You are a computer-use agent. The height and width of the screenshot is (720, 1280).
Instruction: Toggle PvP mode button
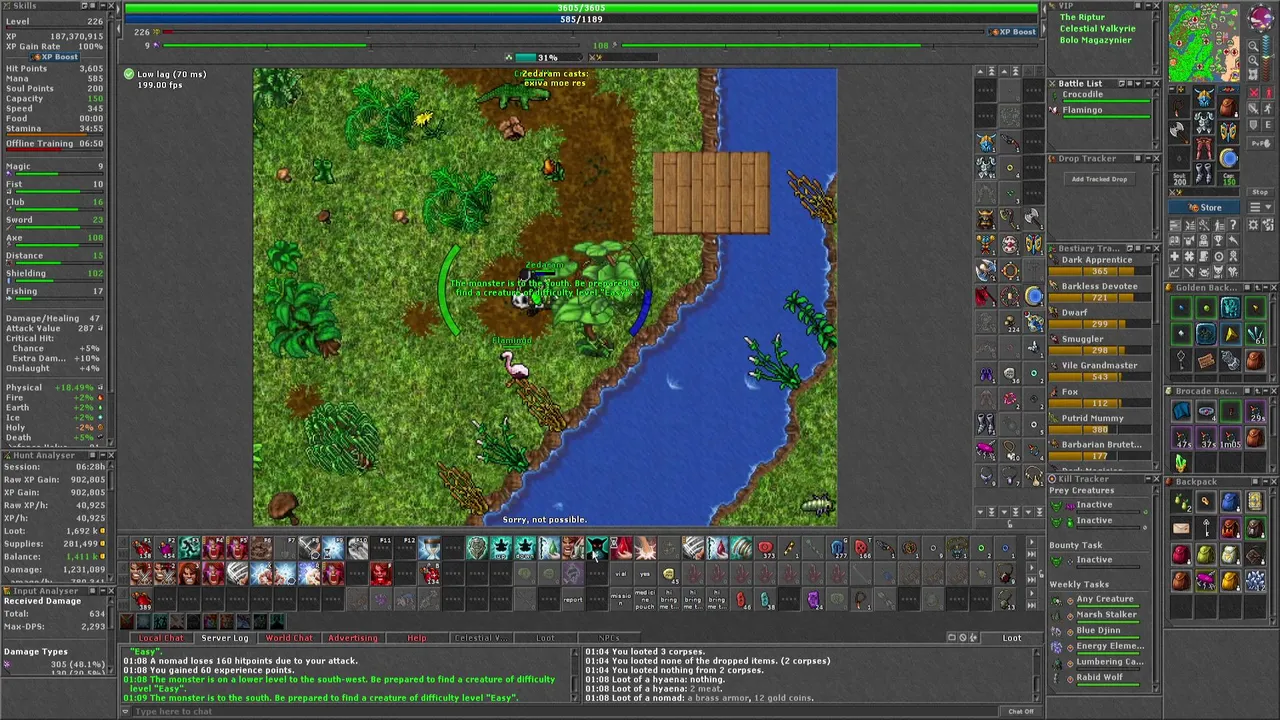(1261, 143)
